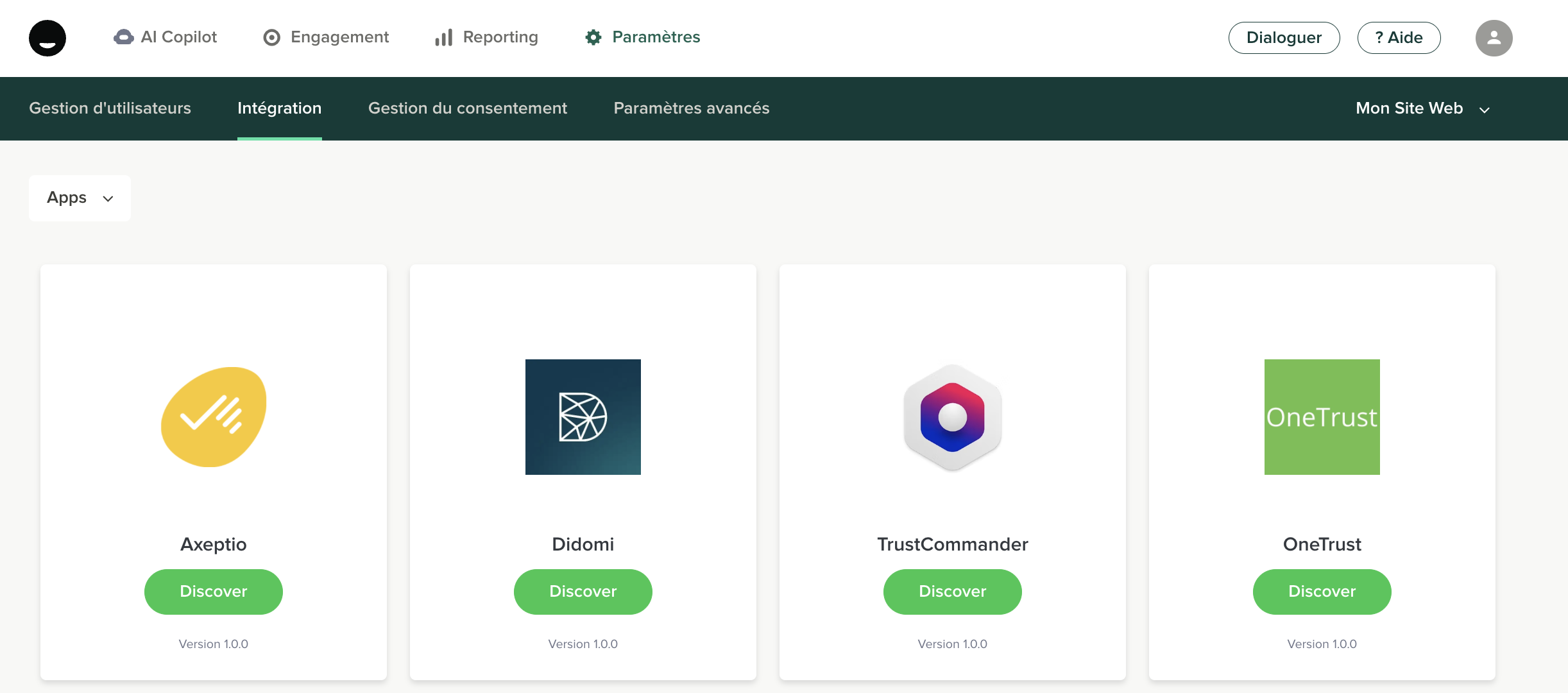
Task: Click the Didomi dark blue logo
Action: (583, 417)
